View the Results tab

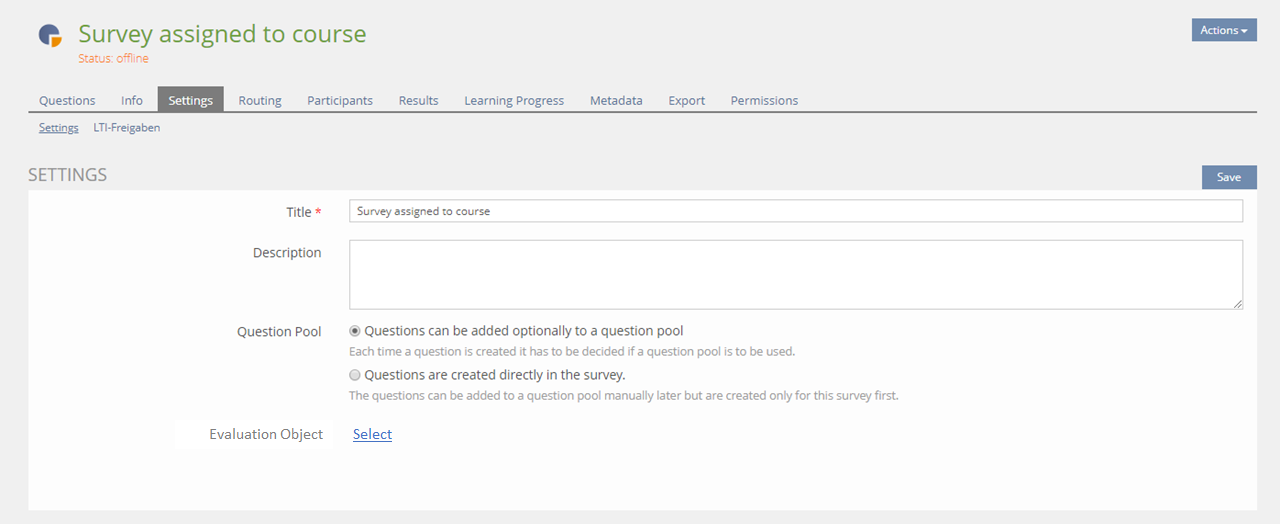point(418,100)
